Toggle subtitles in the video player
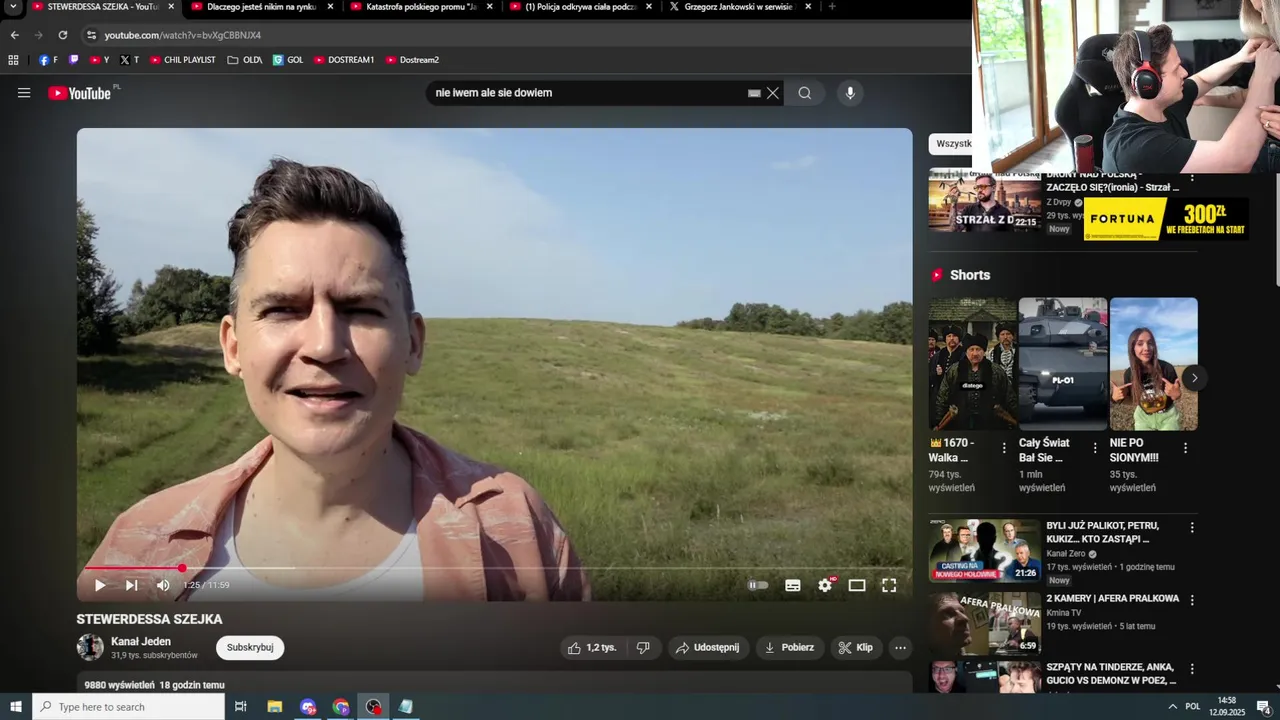The width and height of the screenshot is (1280, 720). [793, 585]
